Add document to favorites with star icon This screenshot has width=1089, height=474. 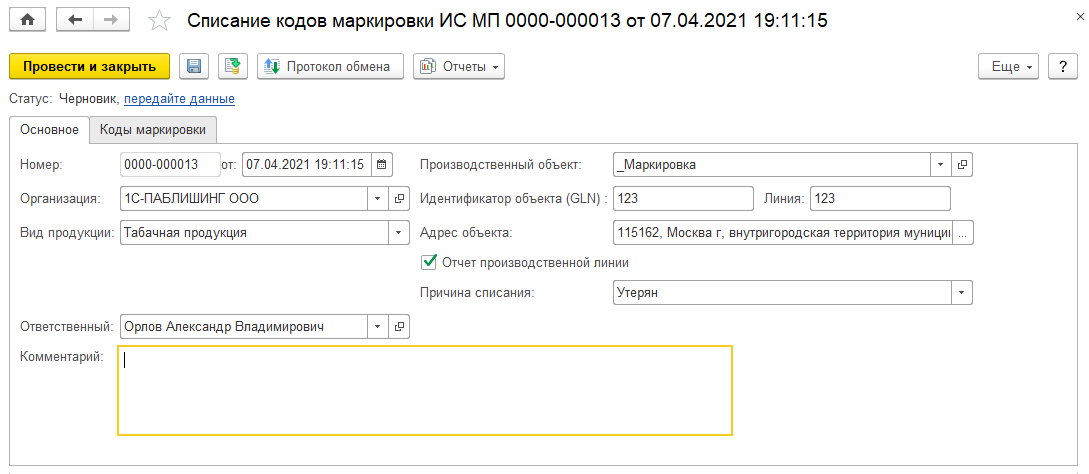tap(159, 20)
